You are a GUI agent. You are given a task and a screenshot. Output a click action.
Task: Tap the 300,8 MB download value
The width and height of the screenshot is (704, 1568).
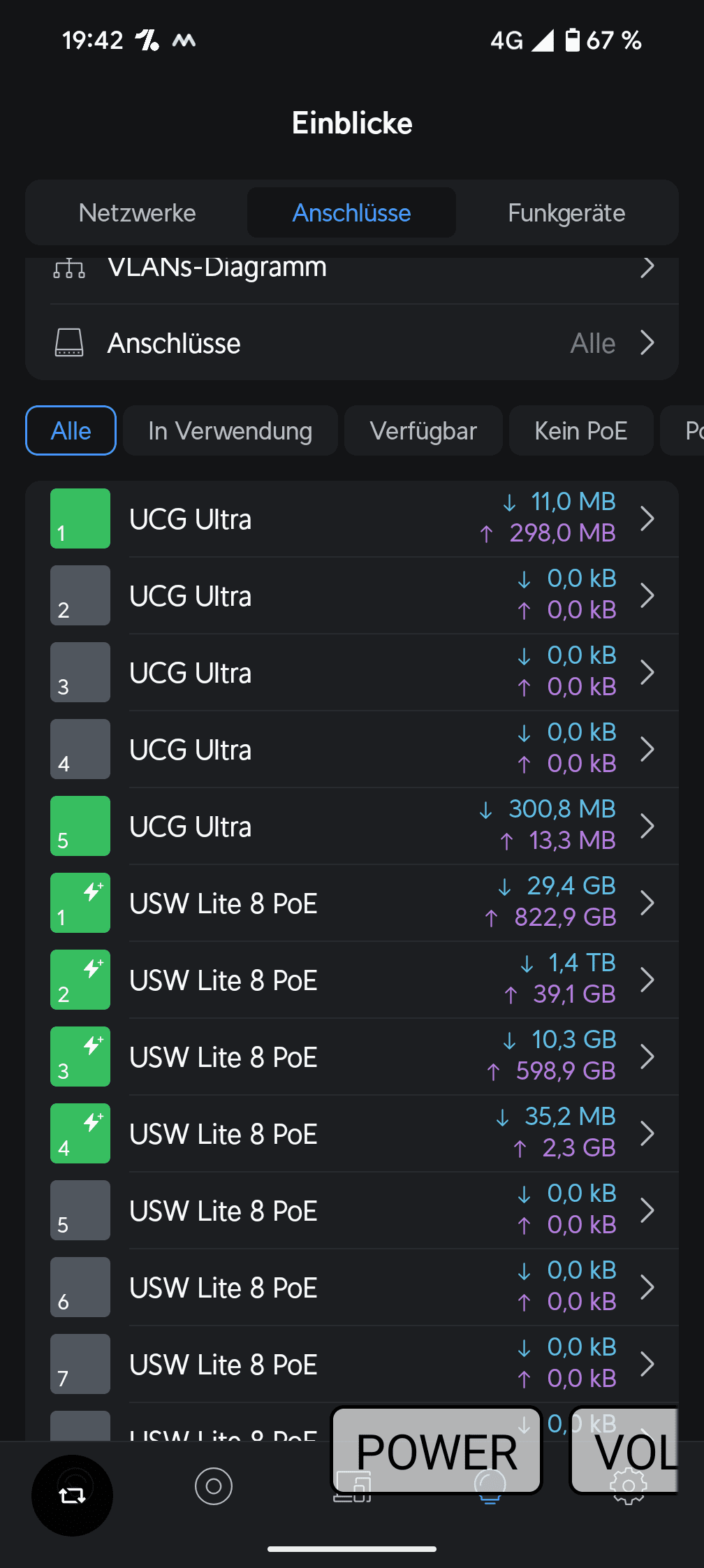(x=562, y=808)
